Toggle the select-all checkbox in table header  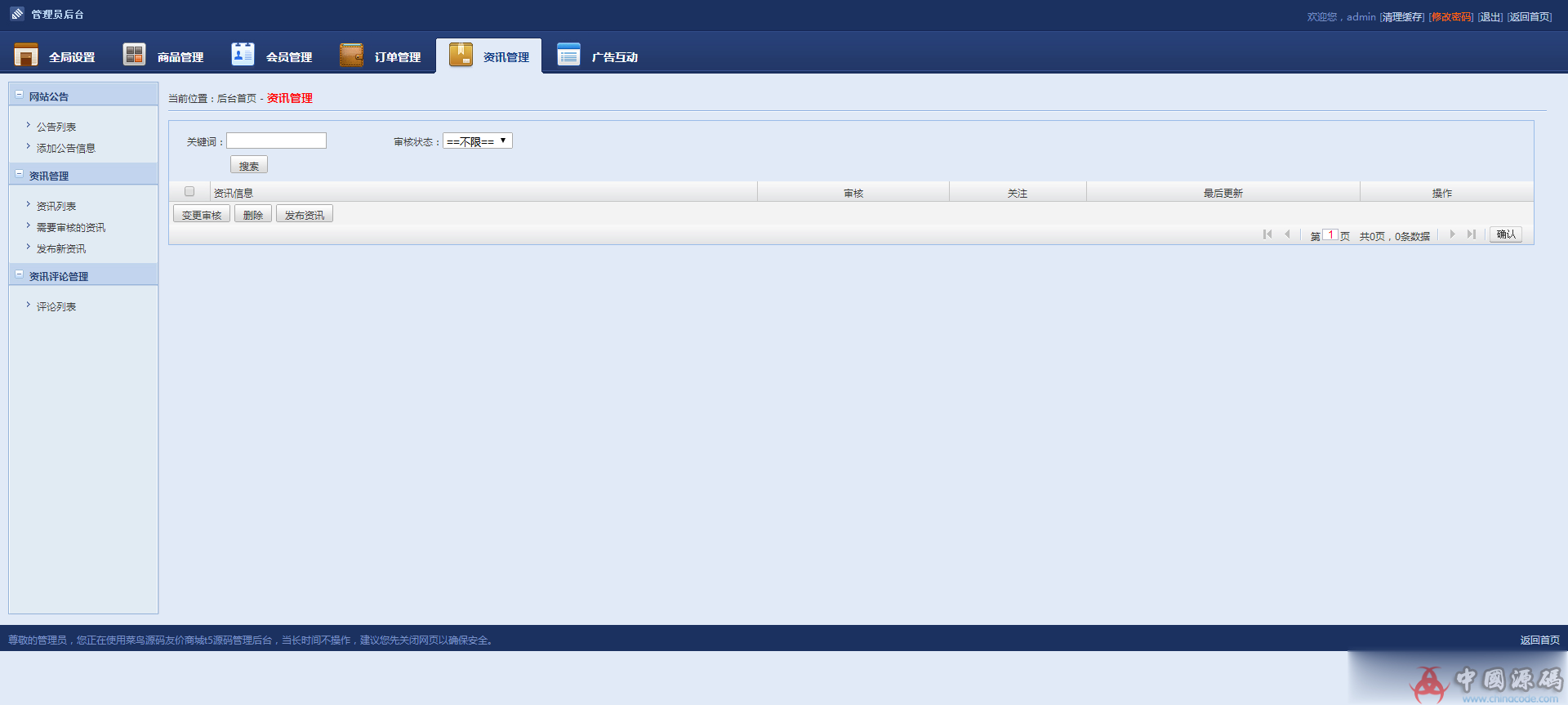tap(189, 192)
